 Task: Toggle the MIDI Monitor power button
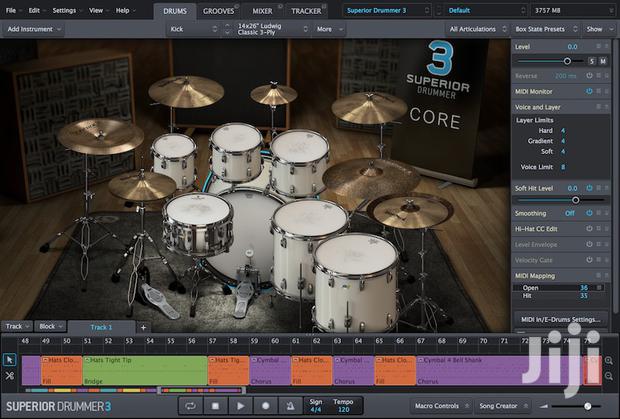[589, 91]
